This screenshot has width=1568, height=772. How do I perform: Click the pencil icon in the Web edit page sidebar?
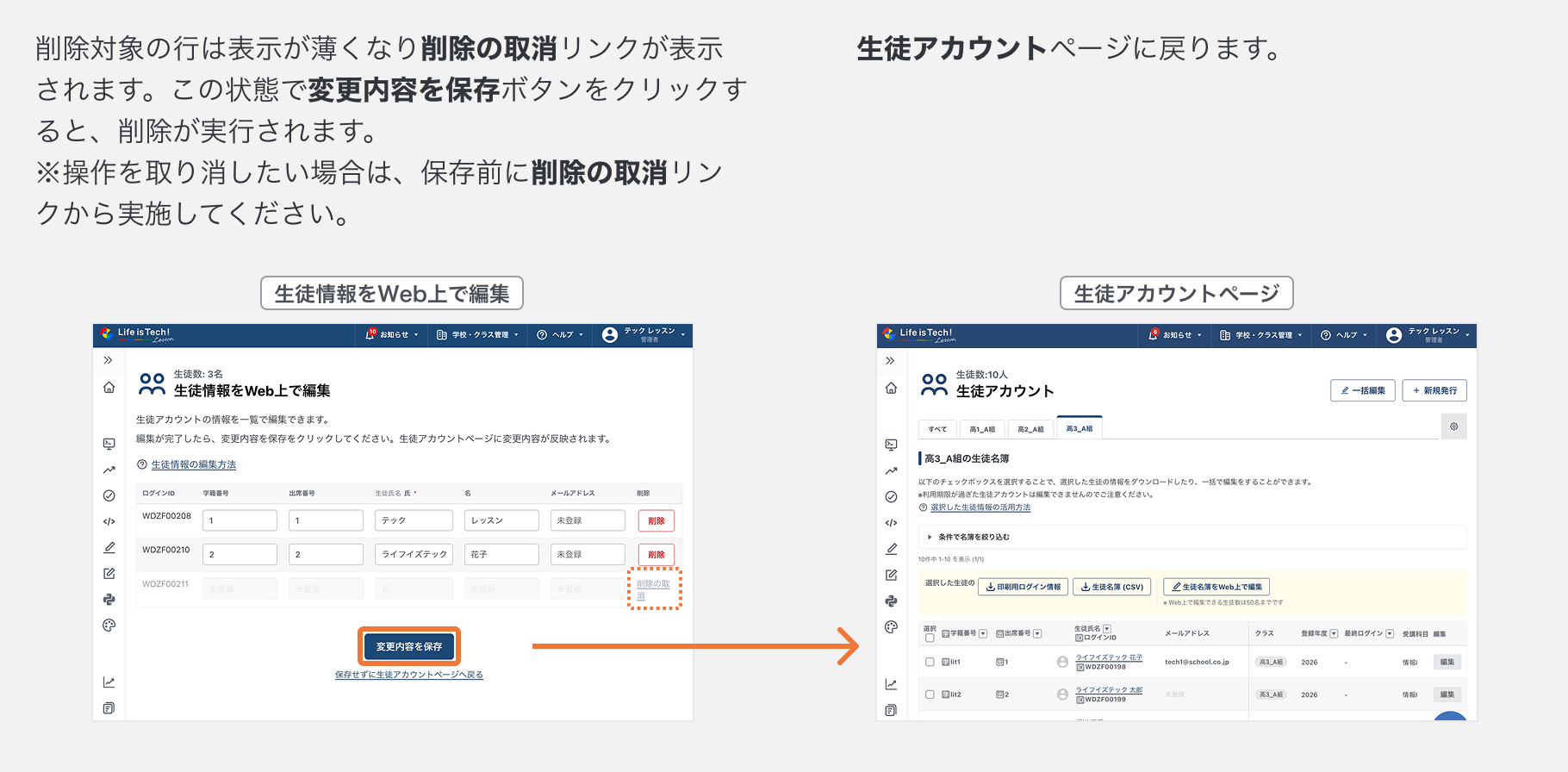[109, 547]
